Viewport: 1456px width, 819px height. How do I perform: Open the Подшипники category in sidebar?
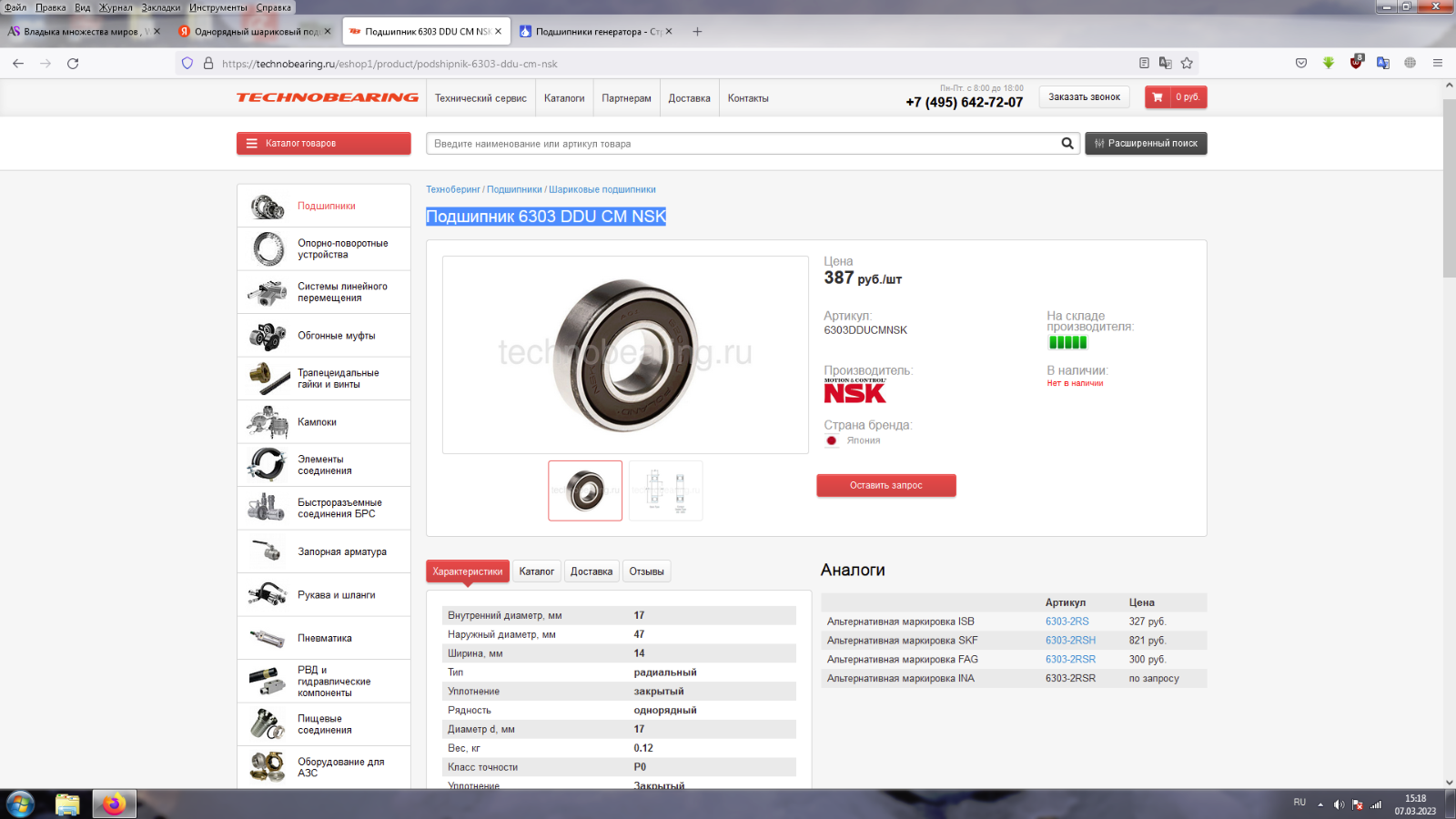point(324,206)
